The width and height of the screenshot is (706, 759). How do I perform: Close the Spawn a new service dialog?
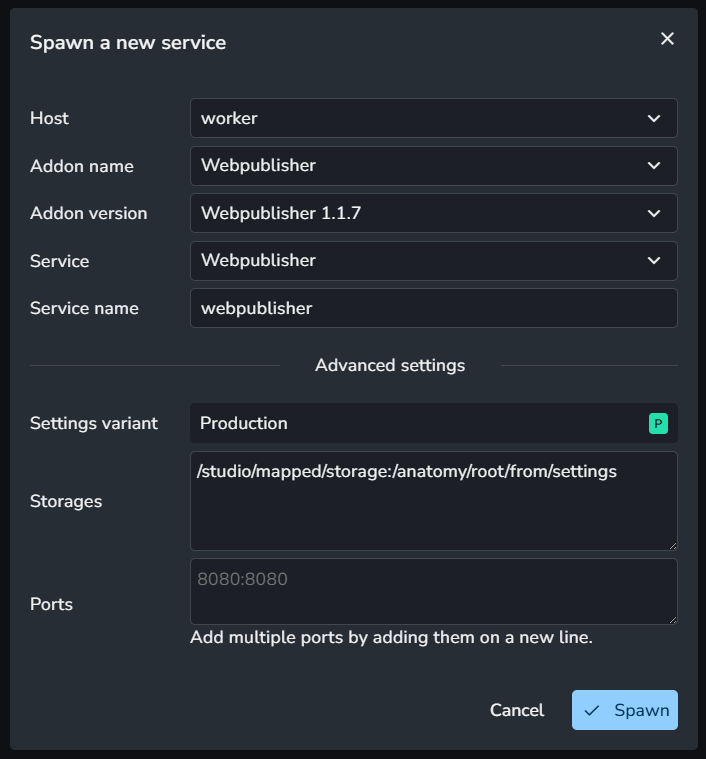click(x=667, y=39)
